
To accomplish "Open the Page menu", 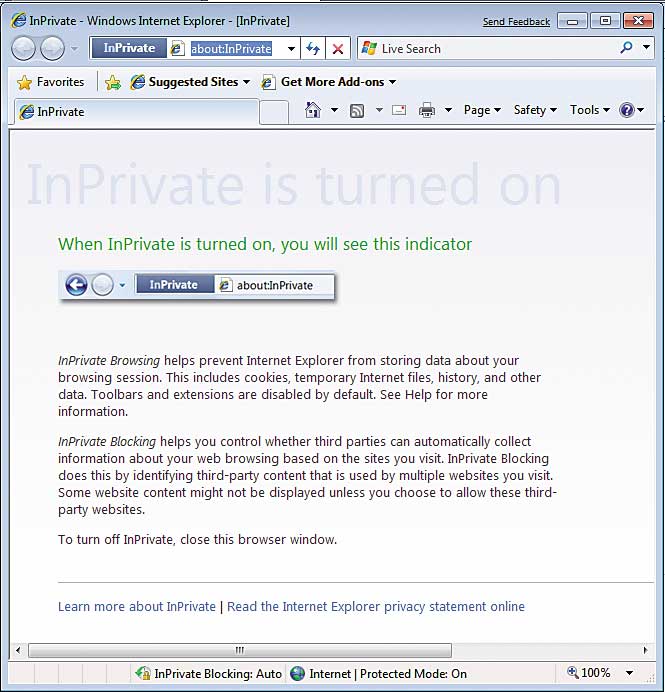I will pos(482,110).
